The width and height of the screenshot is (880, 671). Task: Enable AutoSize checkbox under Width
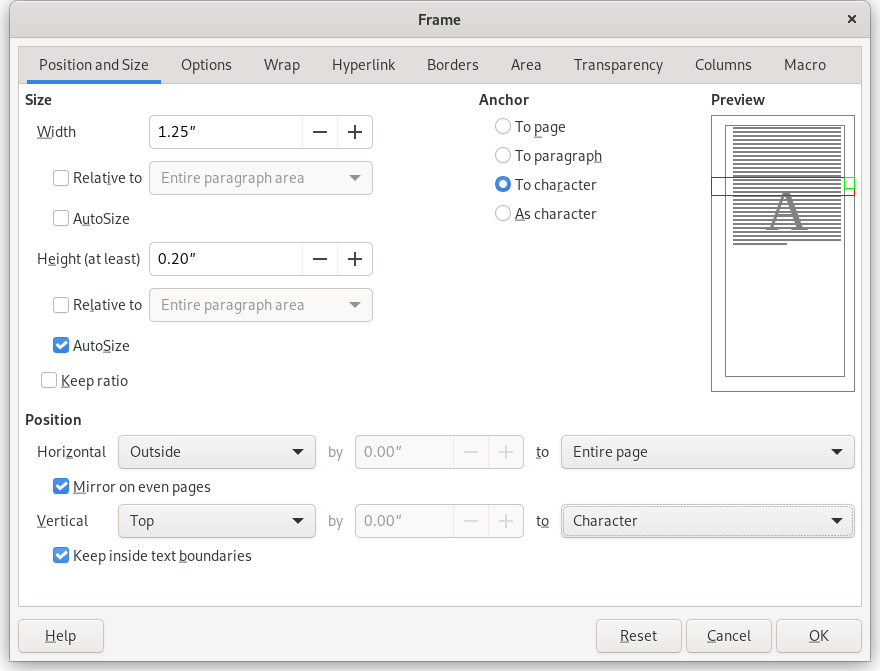coord(61,218)
